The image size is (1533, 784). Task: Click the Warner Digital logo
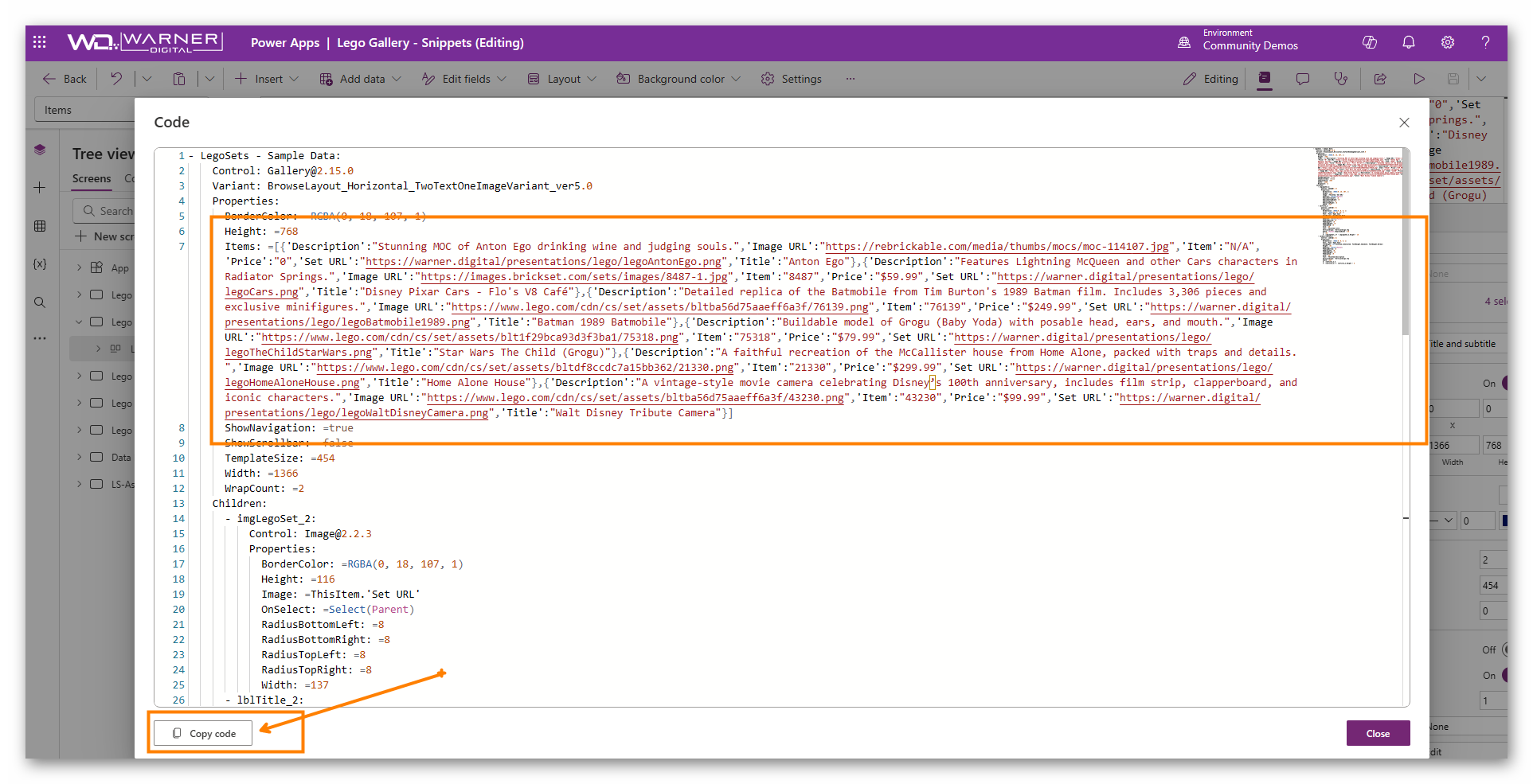click(x=145, y=42)
